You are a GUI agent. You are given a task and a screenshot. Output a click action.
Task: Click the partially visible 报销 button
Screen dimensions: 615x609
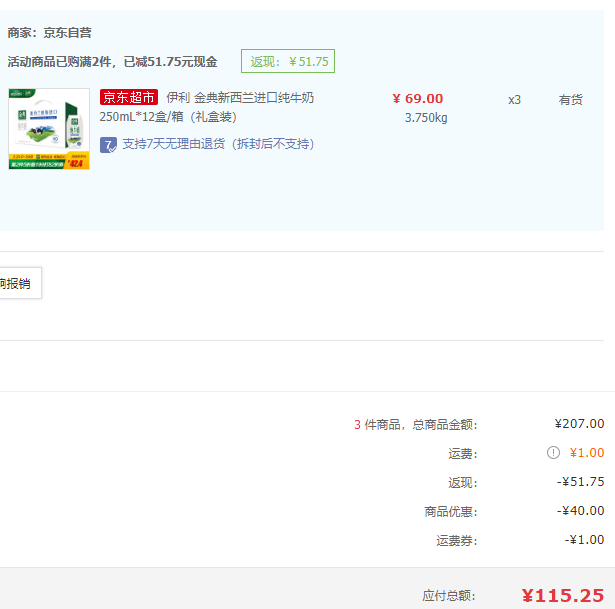(x=20, y=283)
